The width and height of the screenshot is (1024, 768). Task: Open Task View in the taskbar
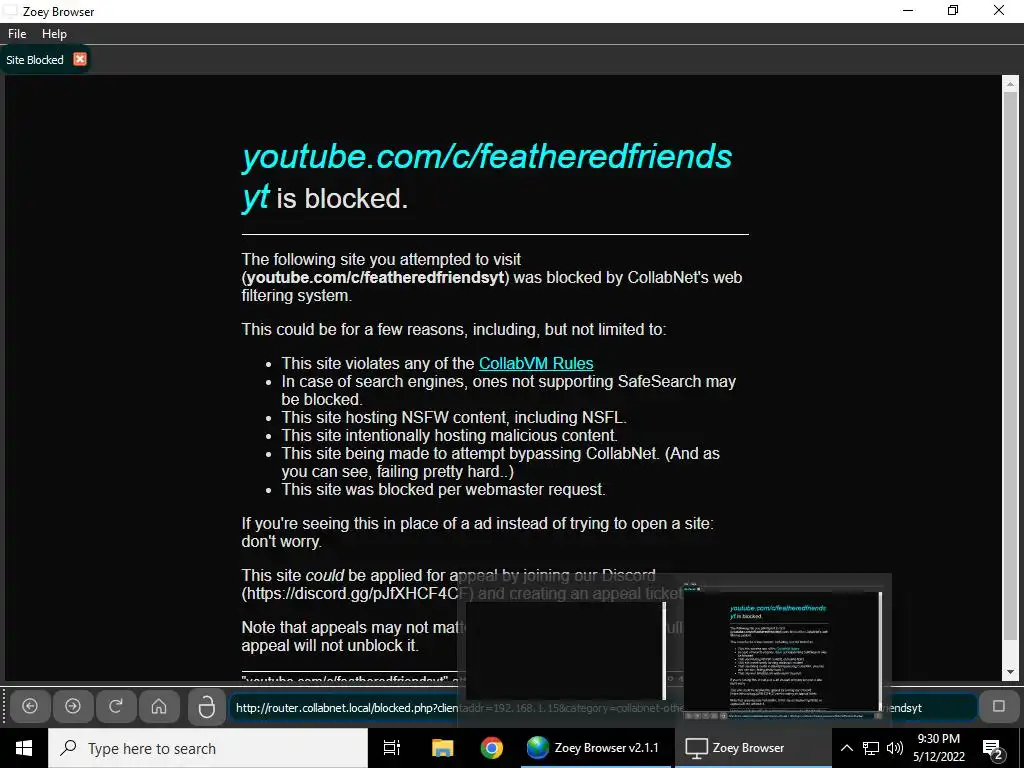click(392, 748)
